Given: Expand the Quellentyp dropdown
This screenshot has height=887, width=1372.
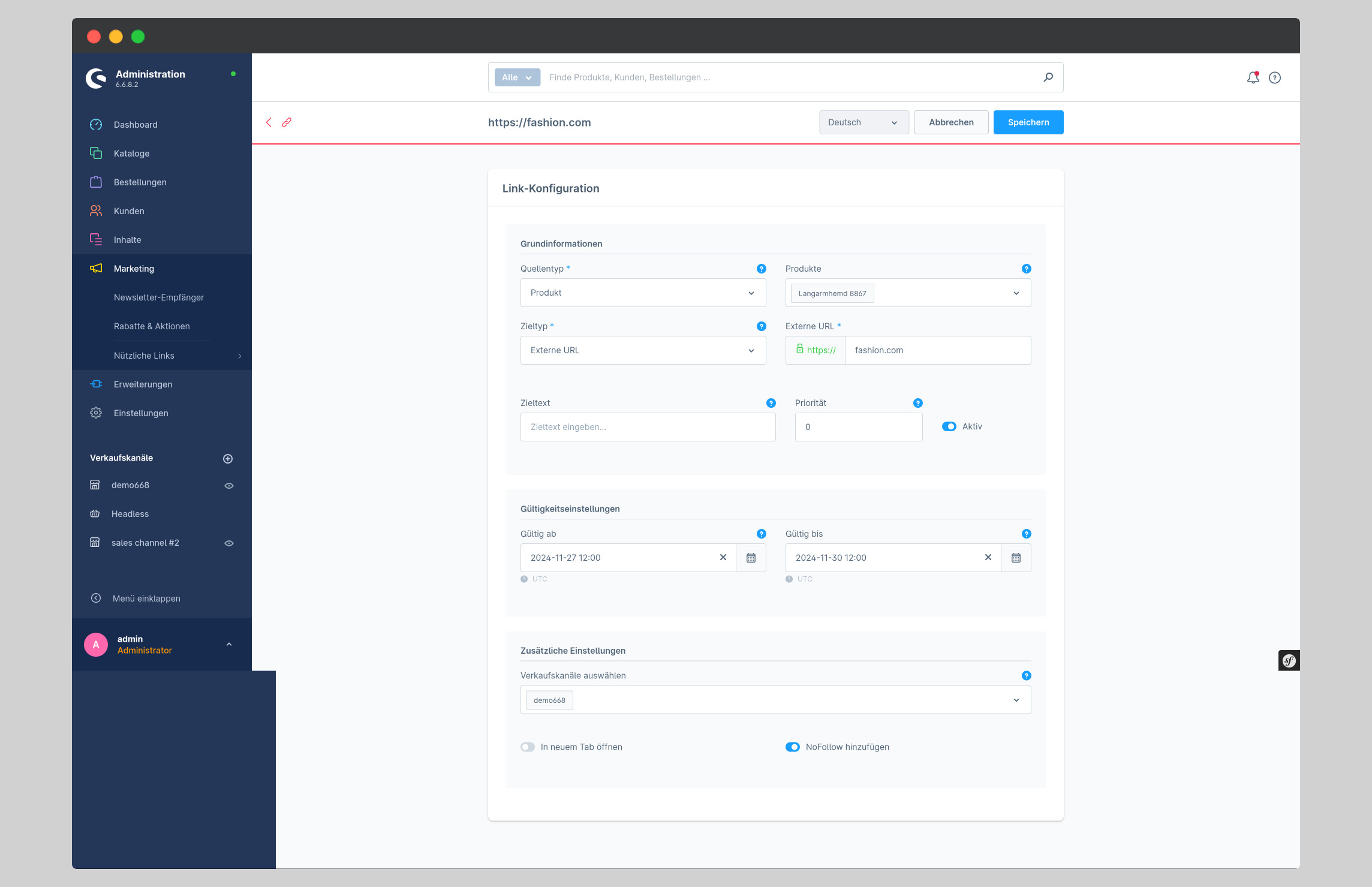Looking at the screenshot, I should [641, 293].
